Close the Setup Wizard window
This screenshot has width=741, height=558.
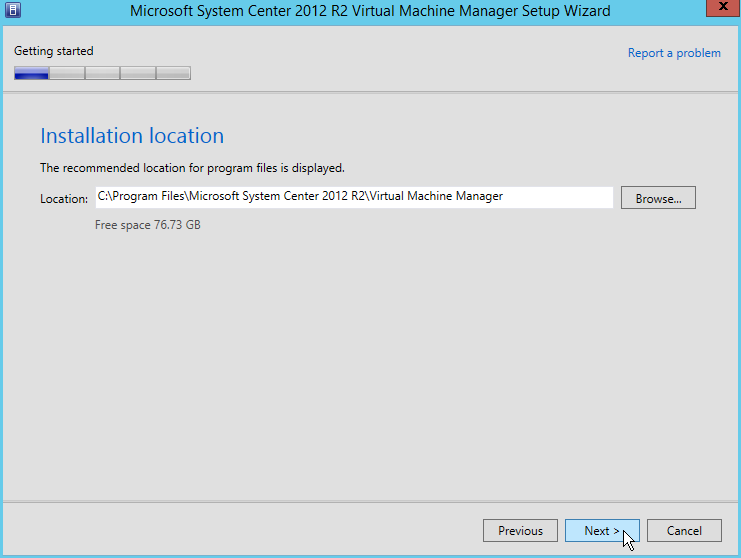pyautogui.click(x=716, y=10)
